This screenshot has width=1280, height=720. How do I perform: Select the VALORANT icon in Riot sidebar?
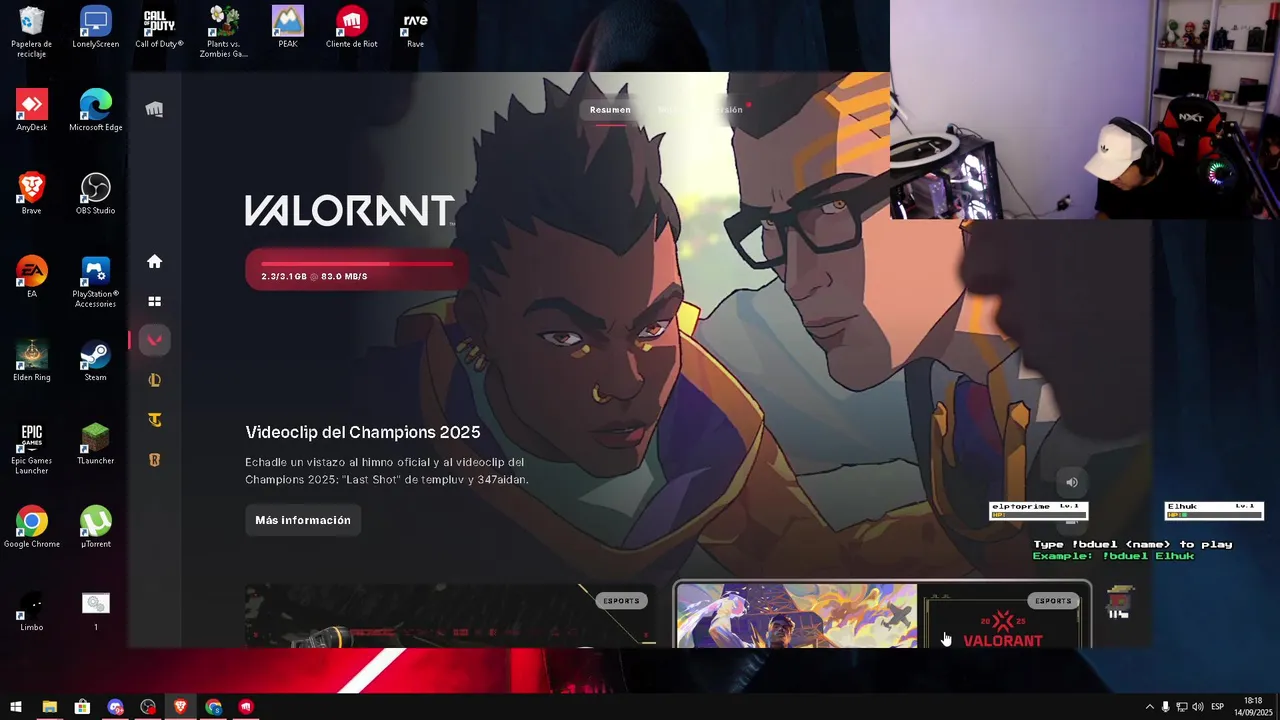point(154,340)
